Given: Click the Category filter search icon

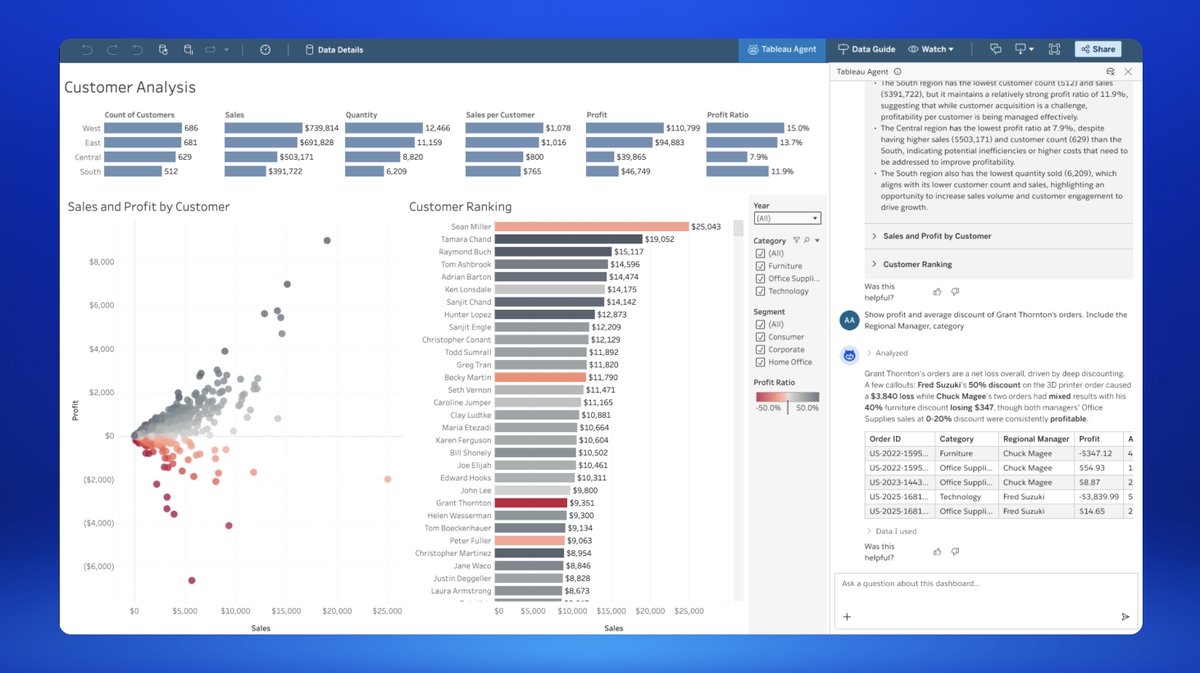Looking at the screenshot, I should [x=806, y=241].
